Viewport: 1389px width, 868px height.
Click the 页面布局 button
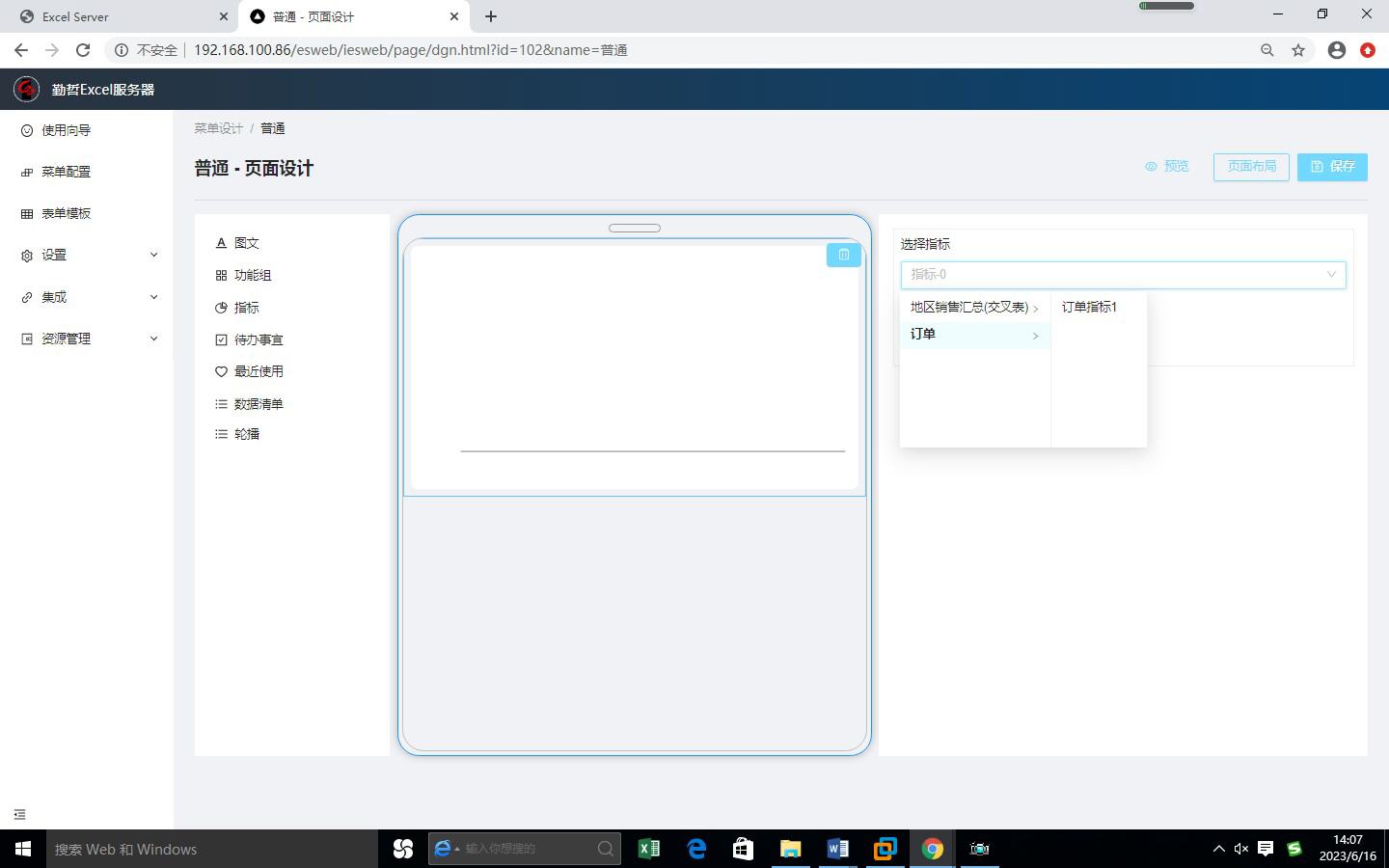coord(1251,167)
